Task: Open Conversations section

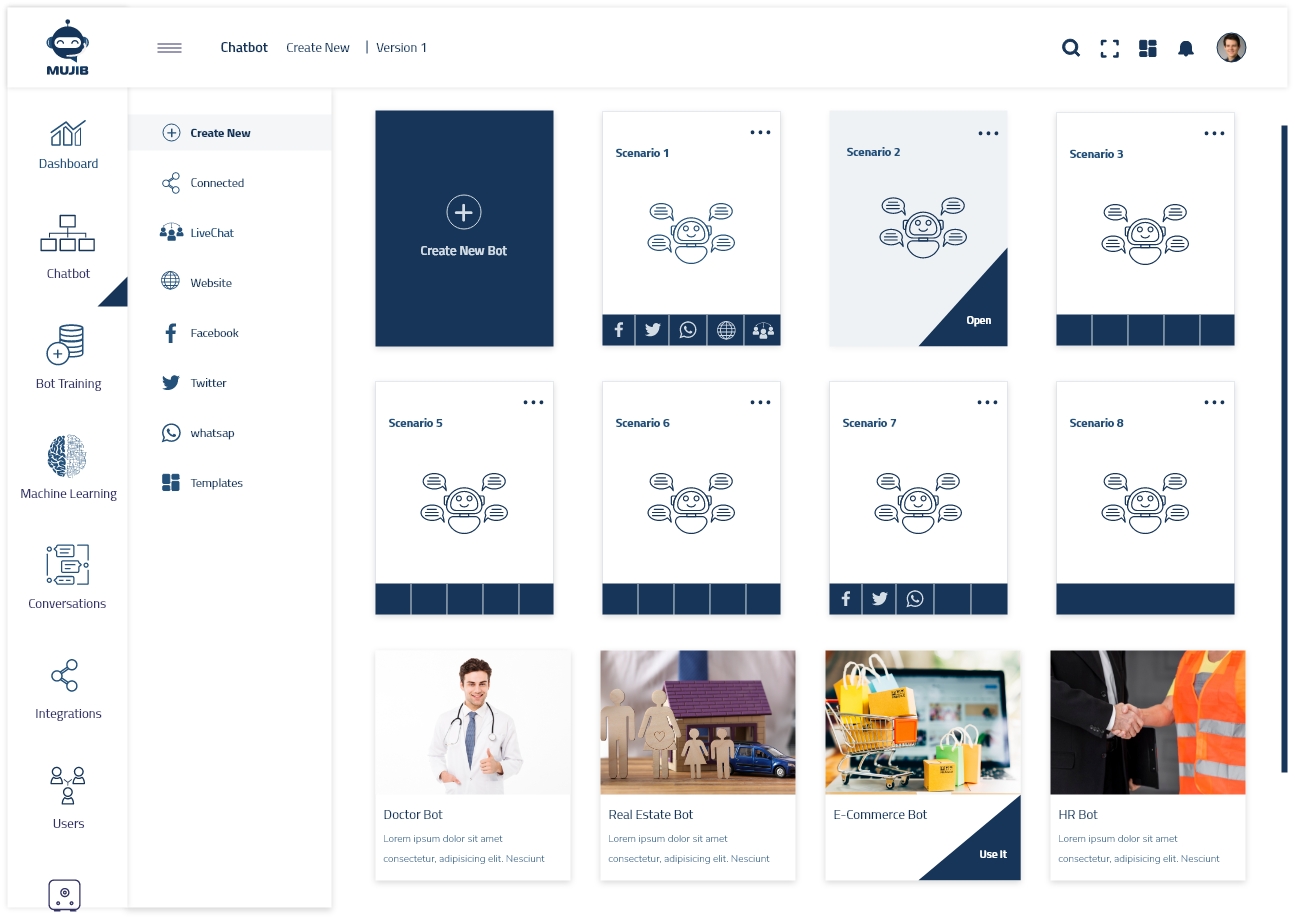Action: (68, 577)
